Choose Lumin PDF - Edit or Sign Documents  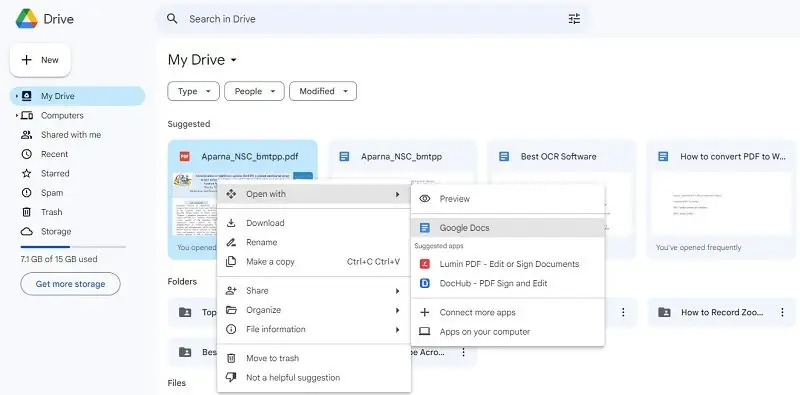coord(508,264)
